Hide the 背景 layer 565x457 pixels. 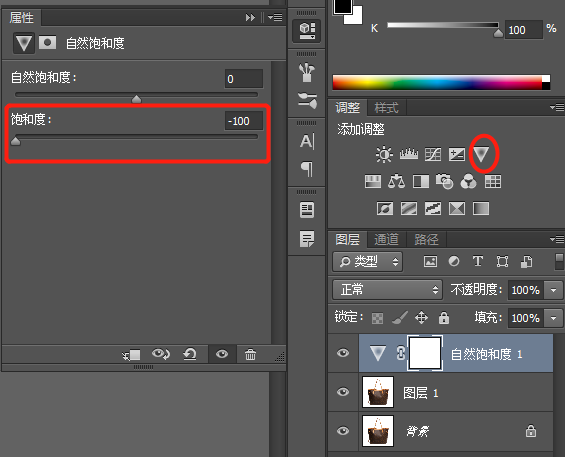(343, 431)
